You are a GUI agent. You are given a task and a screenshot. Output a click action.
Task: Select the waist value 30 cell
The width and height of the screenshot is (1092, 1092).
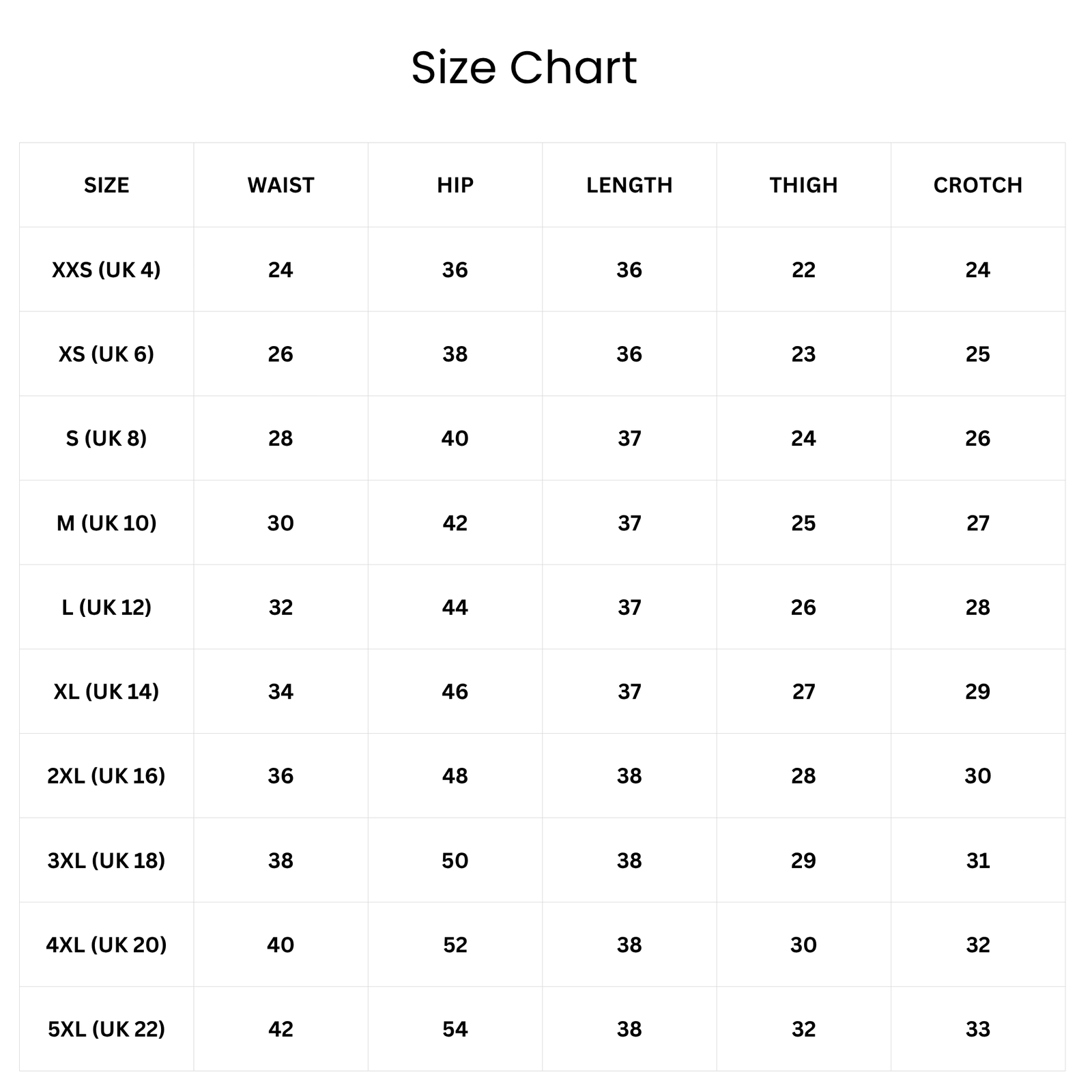coord(281,523)
